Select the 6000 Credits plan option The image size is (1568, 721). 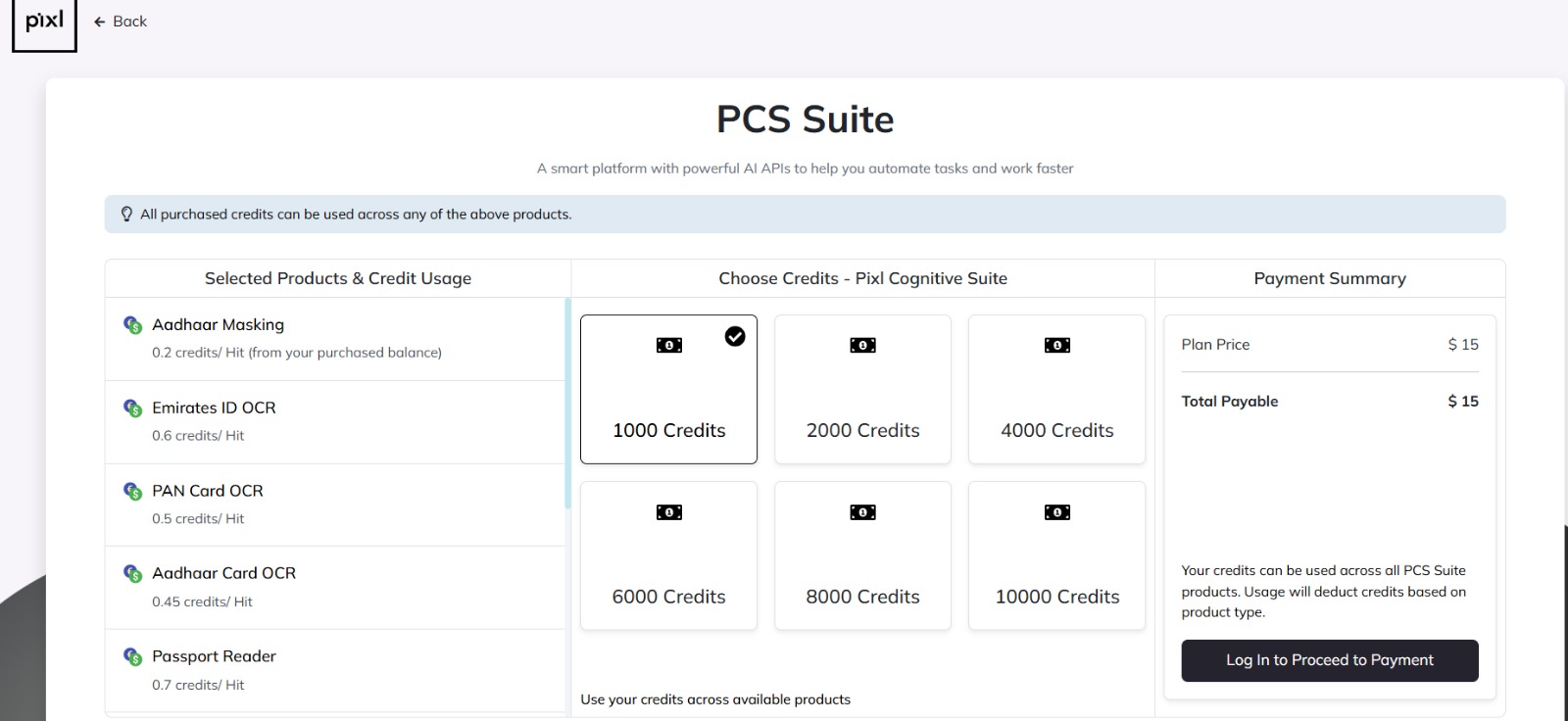(x=668, y=556)
